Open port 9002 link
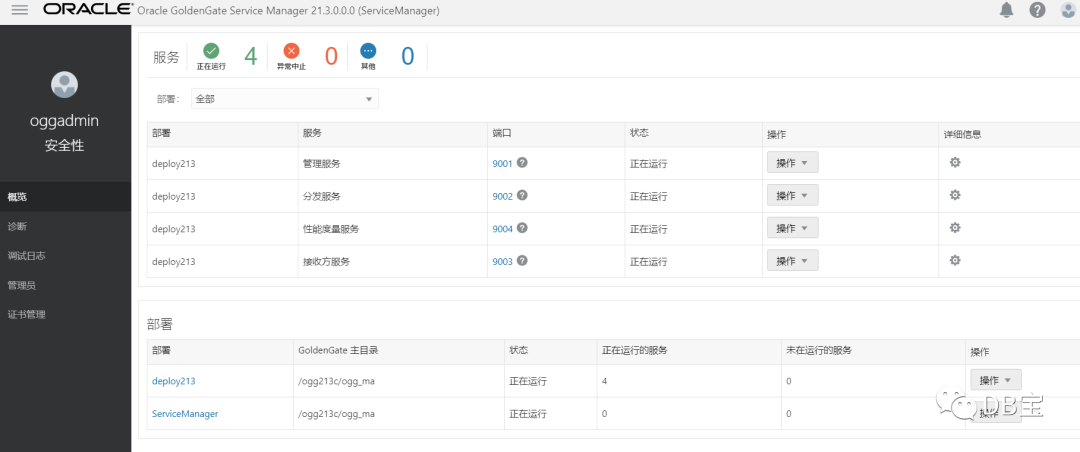The height and width of the screenshot is (452, 1080). [502, 196]
